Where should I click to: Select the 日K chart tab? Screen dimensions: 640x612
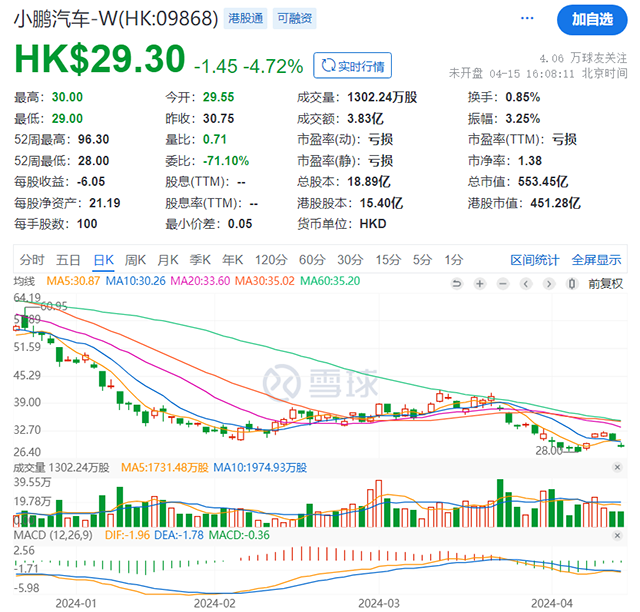click(103, 260)
